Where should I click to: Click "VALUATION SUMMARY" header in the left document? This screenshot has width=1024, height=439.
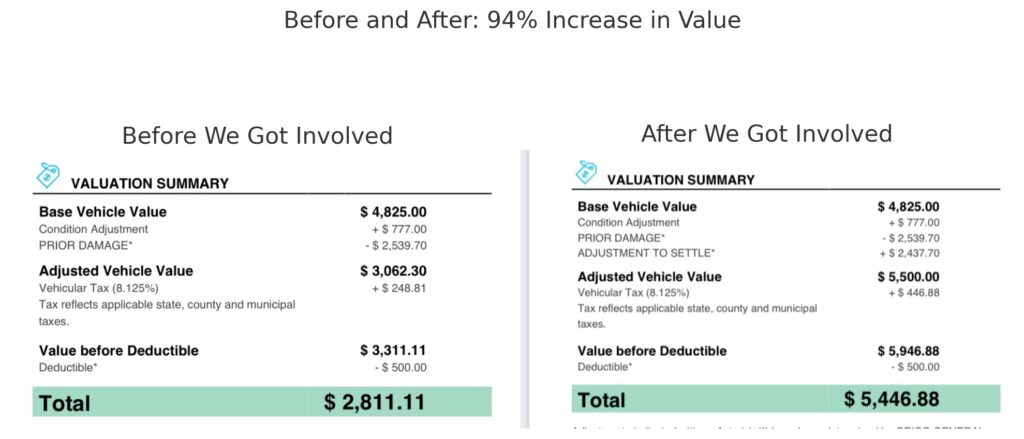coord(150,184)
